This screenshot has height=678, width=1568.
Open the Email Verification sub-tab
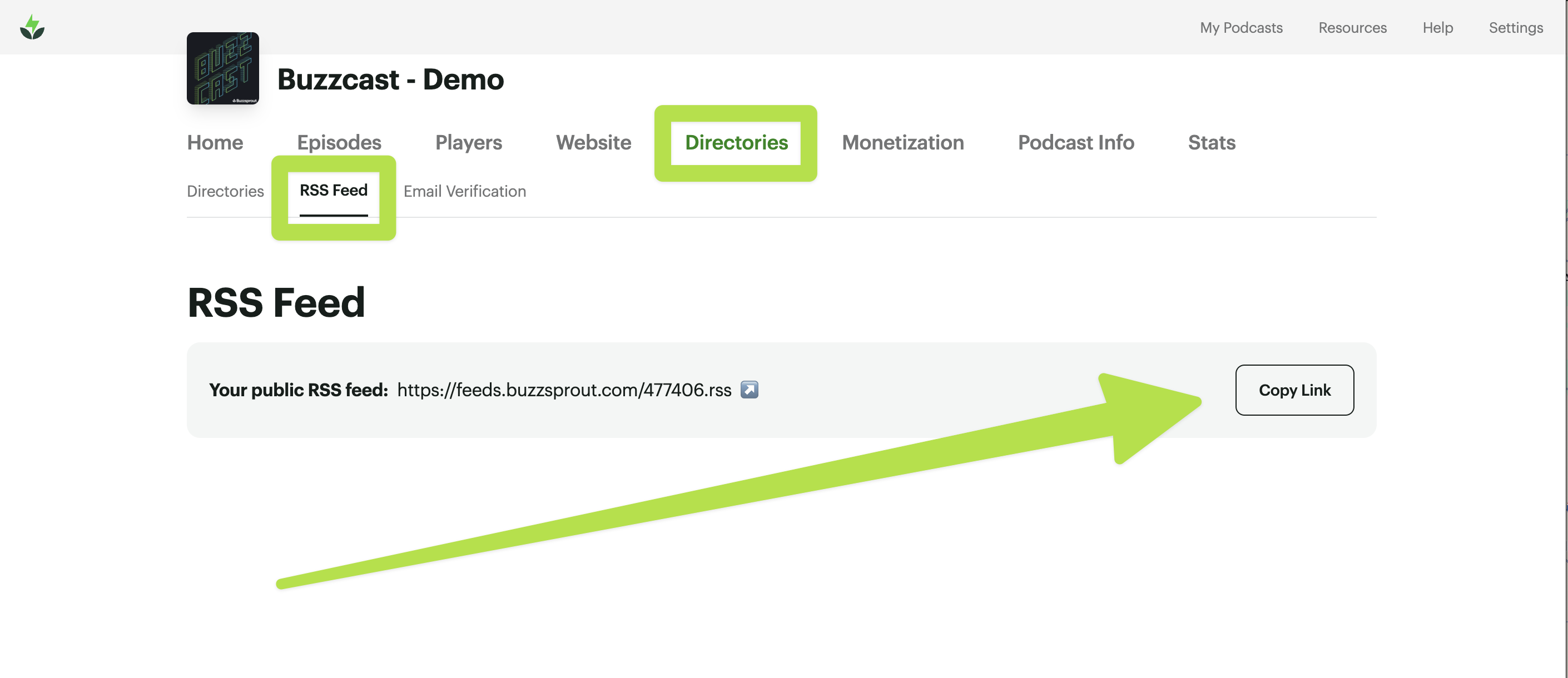pos(464,191)
